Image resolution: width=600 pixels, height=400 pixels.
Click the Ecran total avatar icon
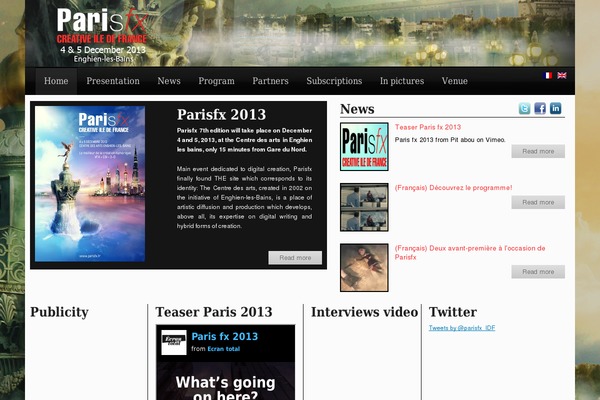coord(174,342)
